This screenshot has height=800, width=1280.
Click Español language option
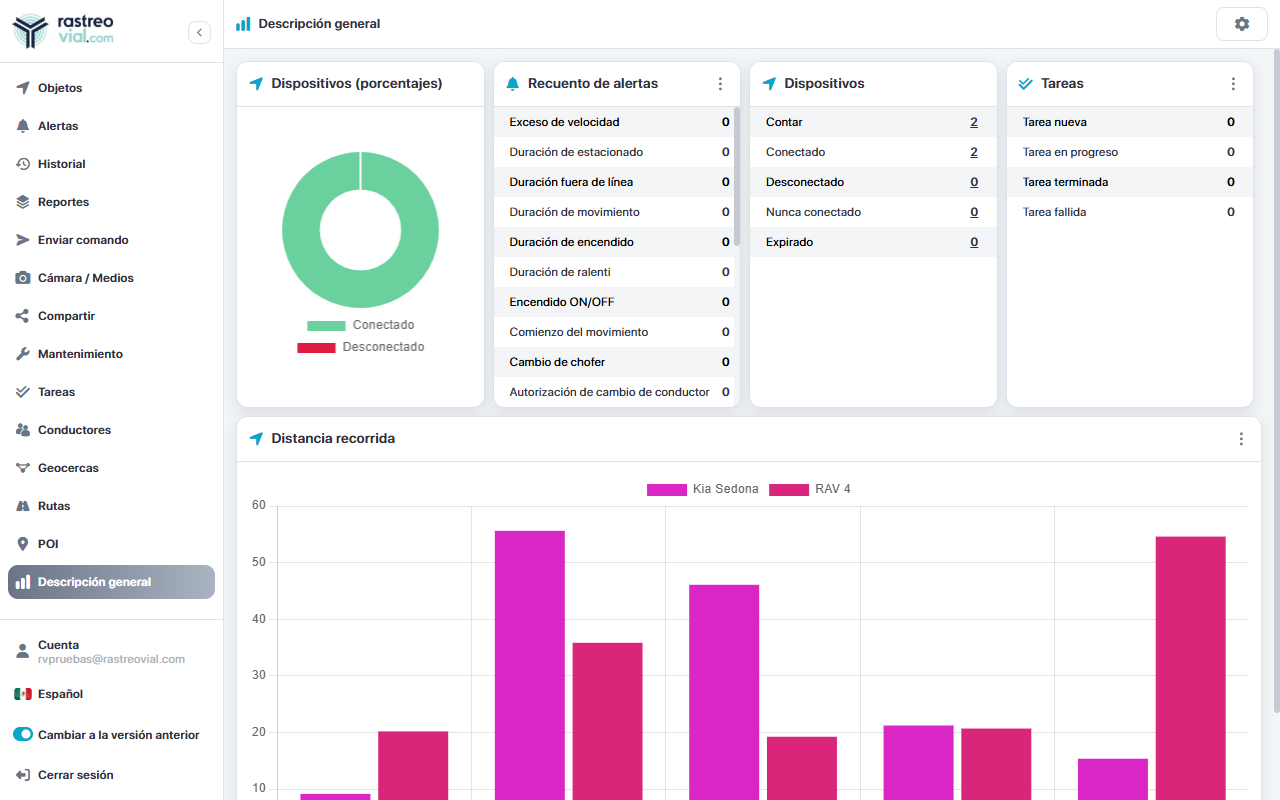coord(60,694)
